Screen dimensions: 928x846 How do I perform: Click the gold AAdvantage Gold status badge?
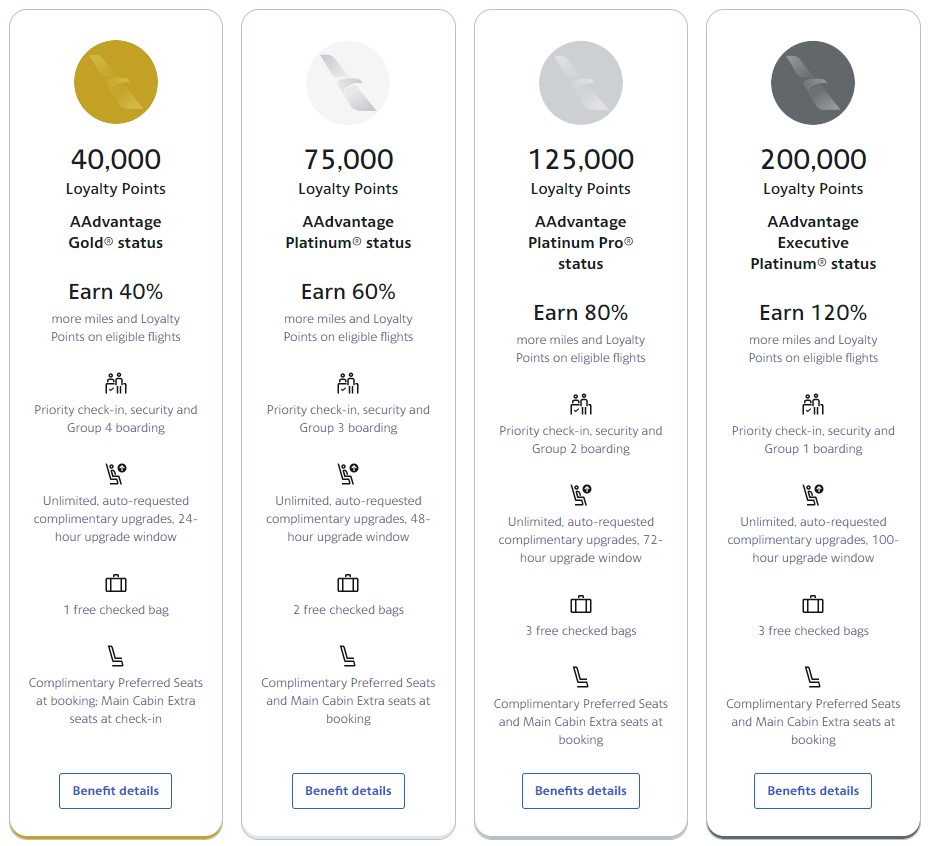[116, 83]
